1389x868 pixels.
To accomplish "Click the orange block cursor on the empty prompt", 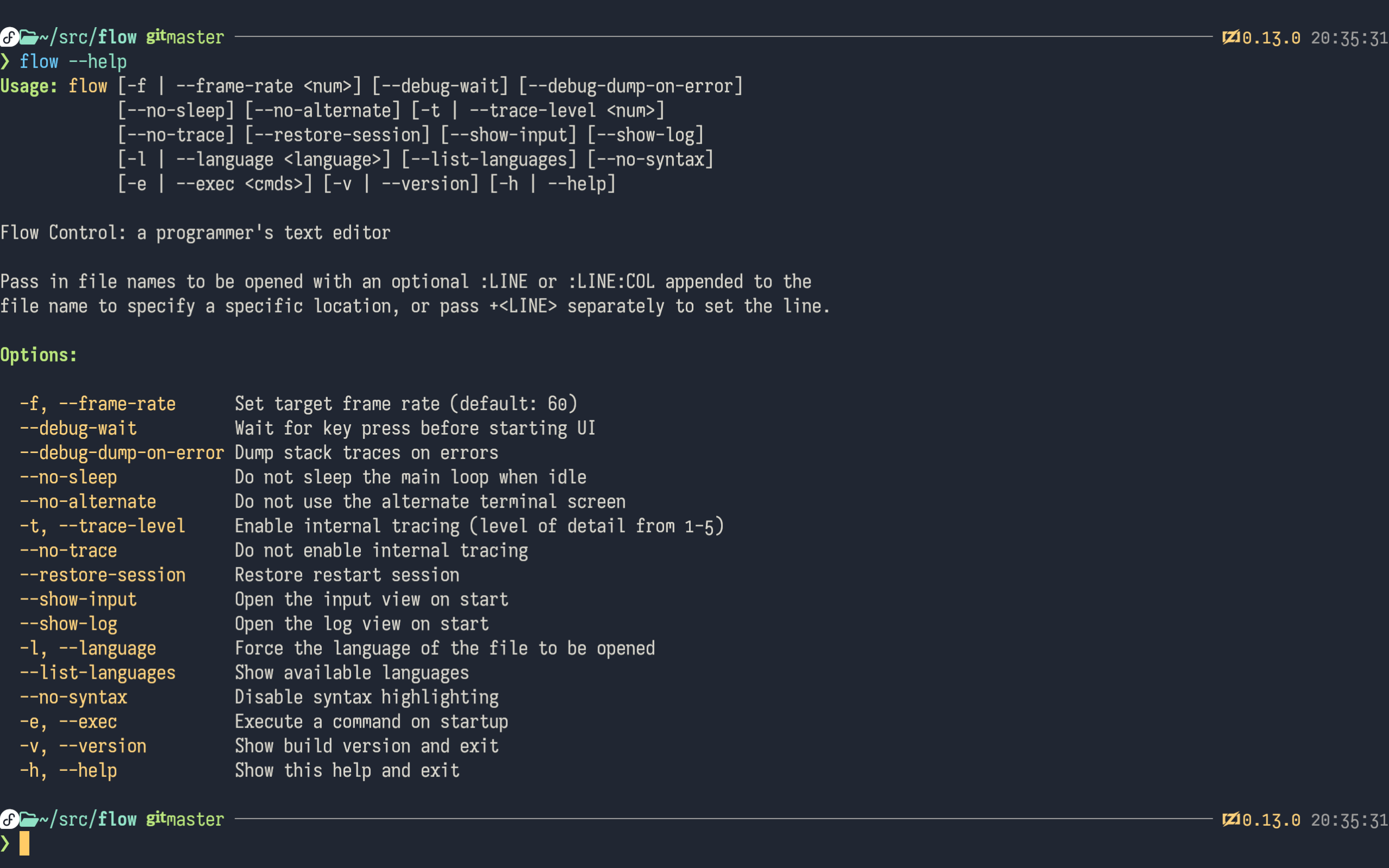I will point(24,843).
